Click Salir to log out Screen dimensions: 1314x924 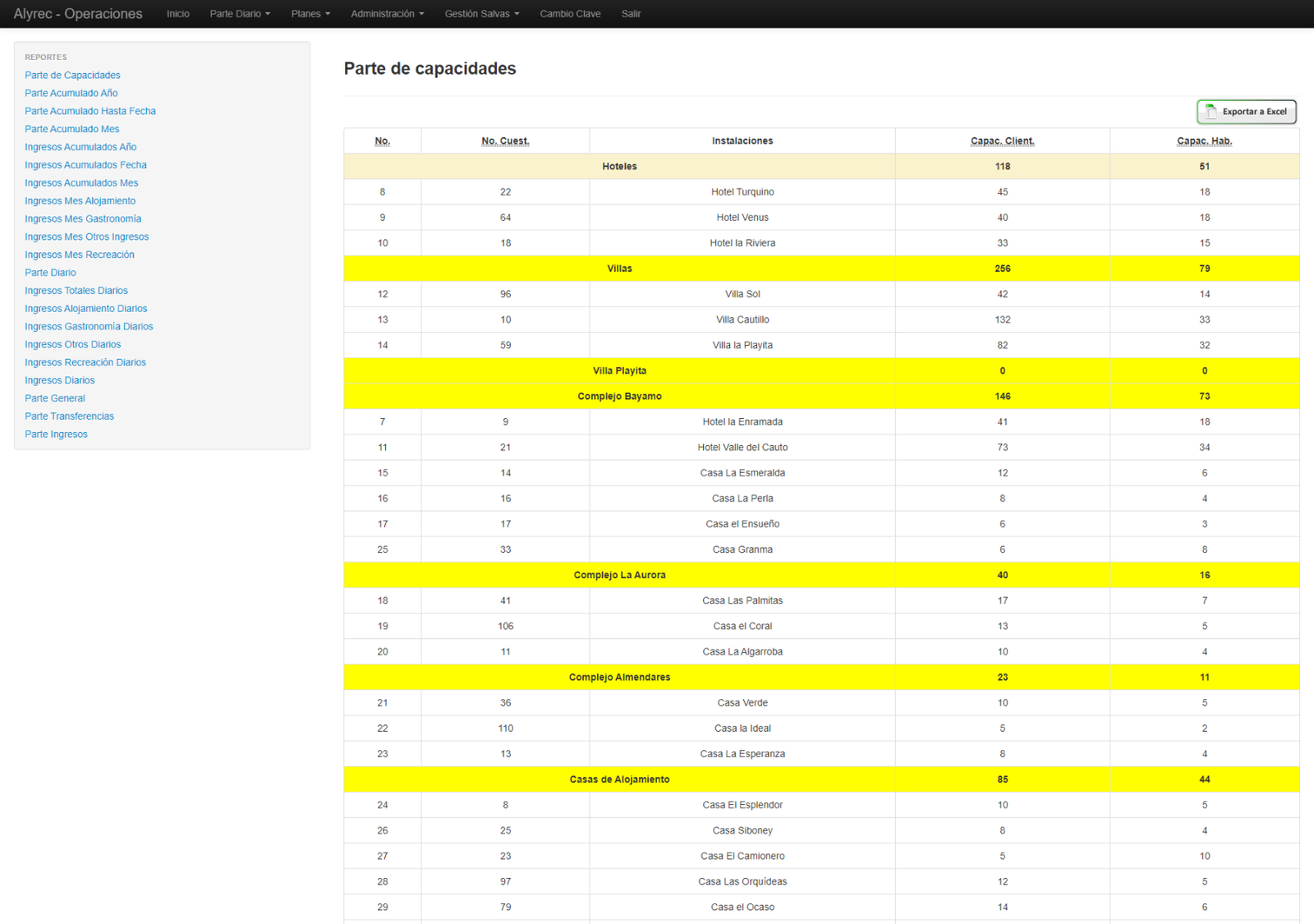click(x=631, y=14)
